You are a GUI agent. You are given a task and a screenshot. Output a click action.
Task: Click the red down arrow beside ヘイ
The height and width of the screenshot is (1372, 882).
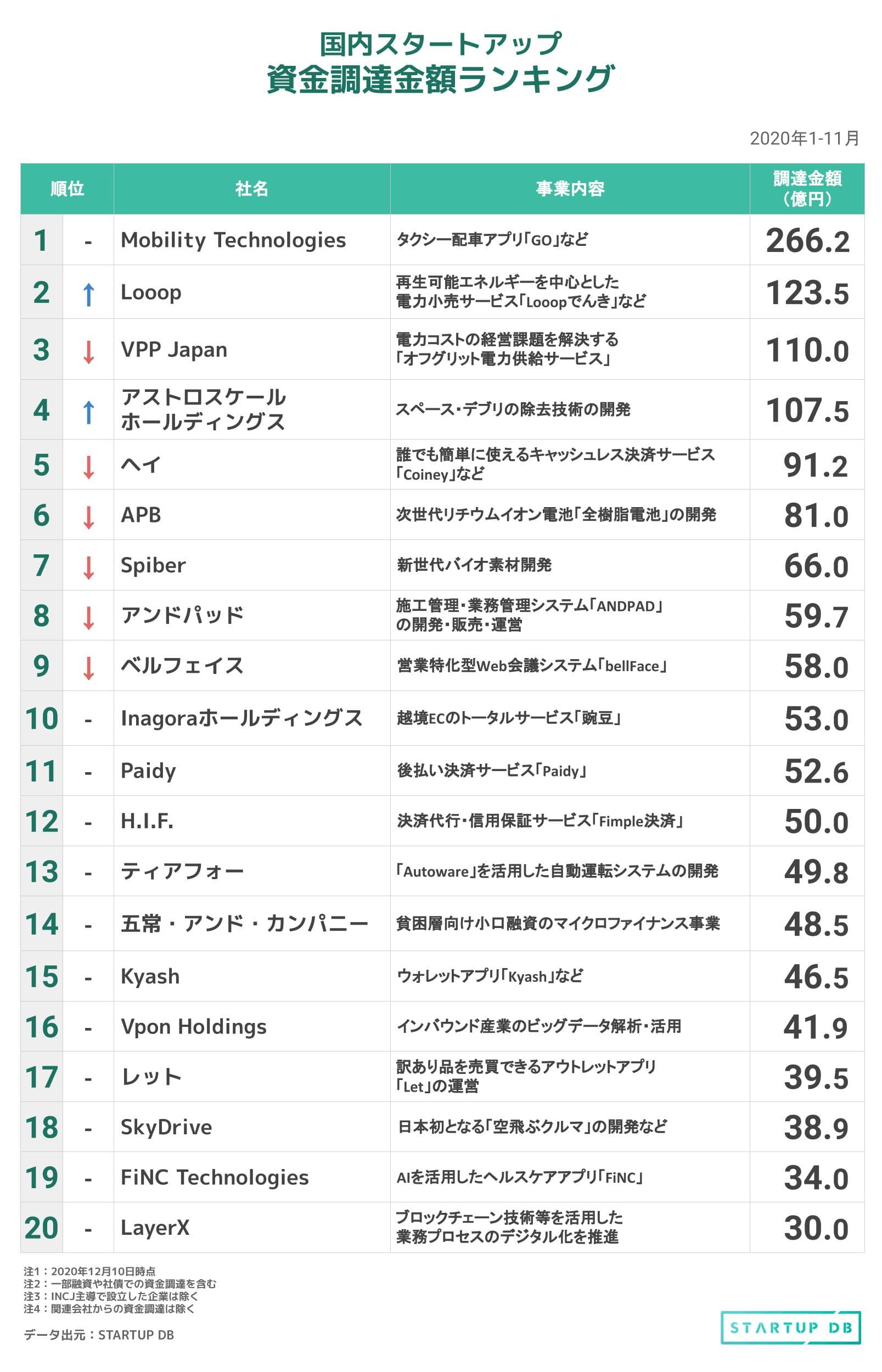88,466
